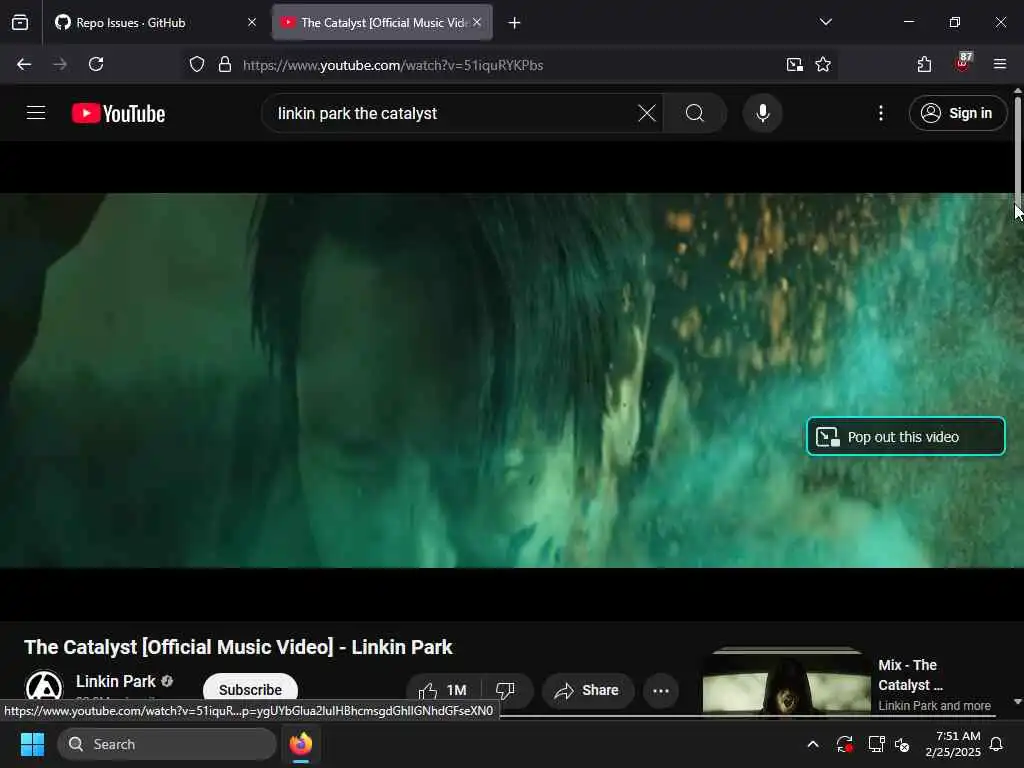Open the muted volume tray icon

click(903, 744)
